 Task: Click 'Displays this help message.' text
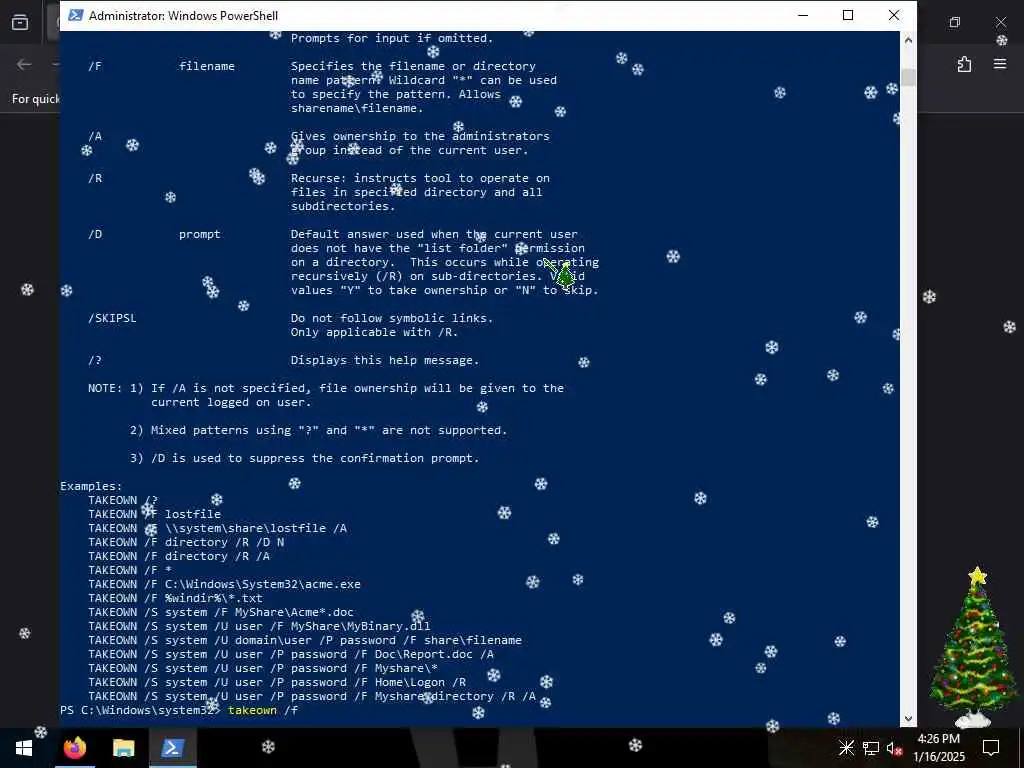coord(385,360)
